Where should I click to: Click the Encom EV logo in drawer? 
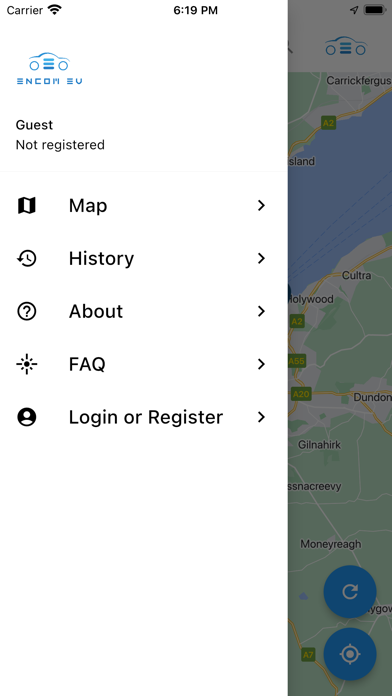click(49, 68)
